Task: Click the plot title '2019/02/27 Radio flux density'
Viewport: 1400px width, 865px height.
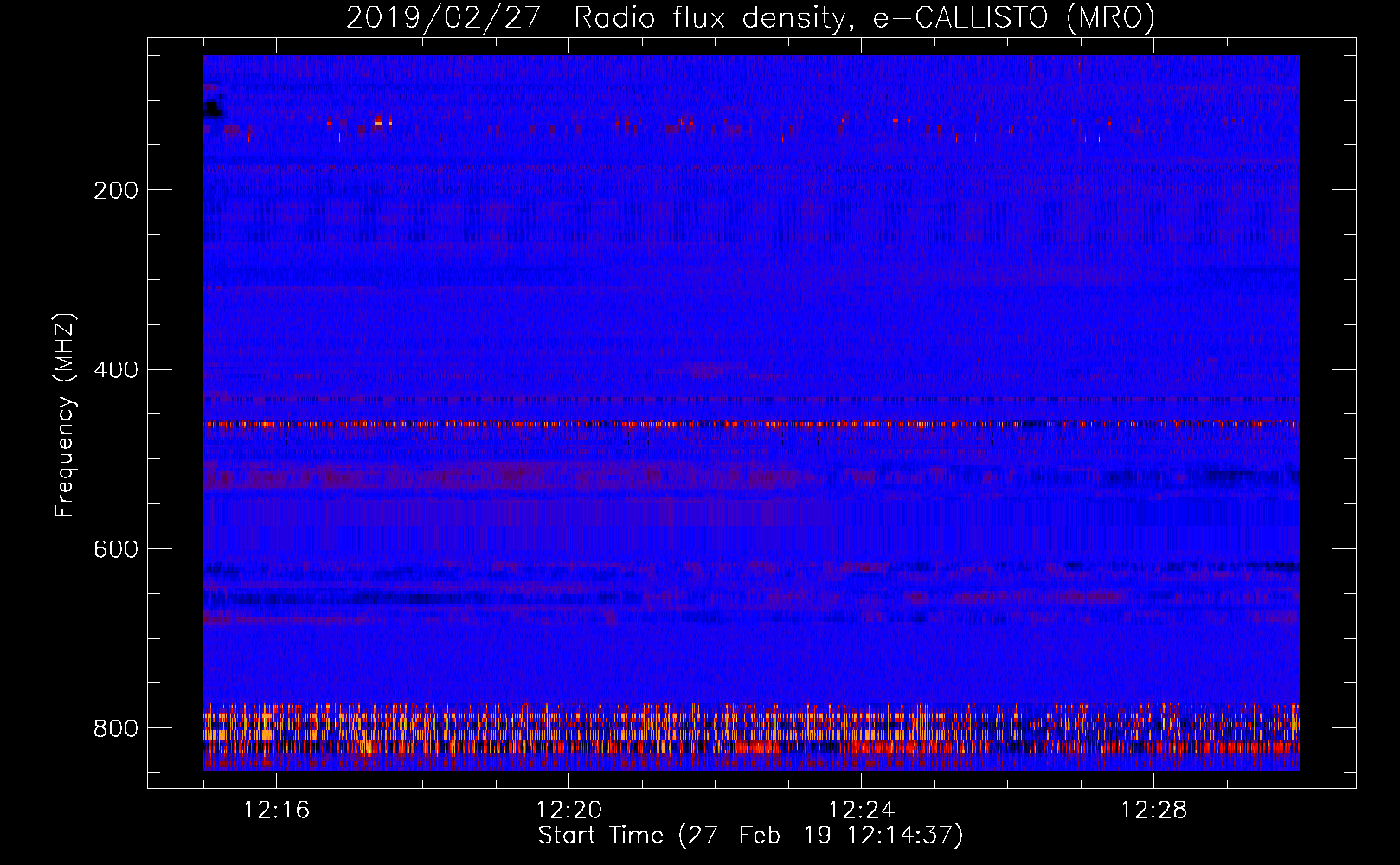Action: coord(750,17)
